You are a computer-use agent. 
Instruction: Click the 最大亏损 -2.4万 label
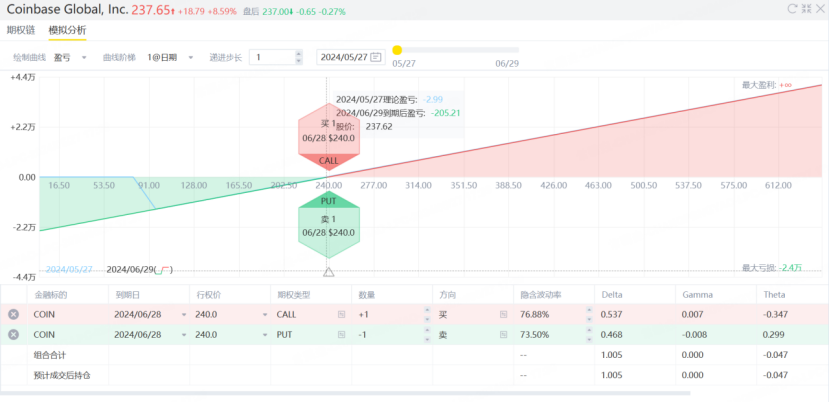(772, 268)
